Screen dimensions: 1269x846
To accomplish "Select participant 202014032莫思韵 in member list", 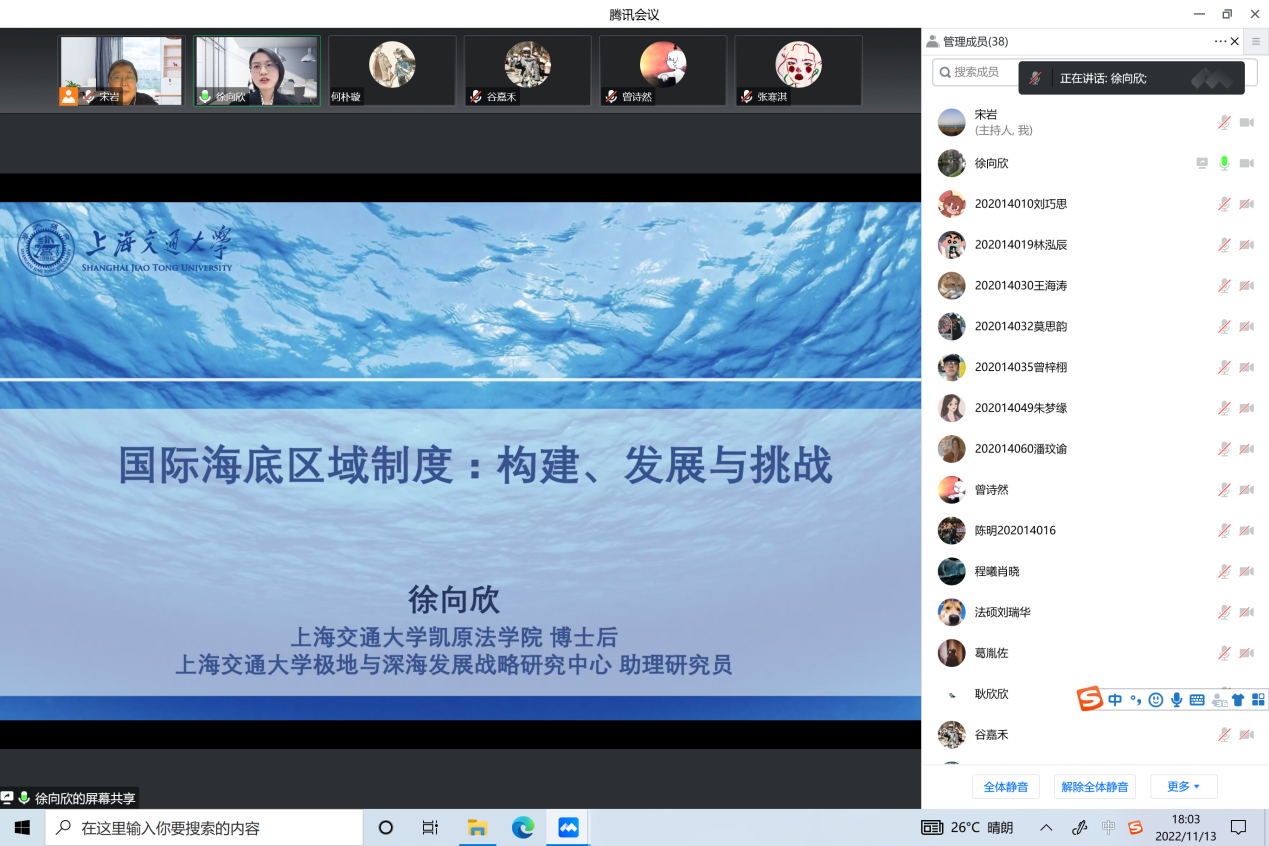I will pos(1020,326).
